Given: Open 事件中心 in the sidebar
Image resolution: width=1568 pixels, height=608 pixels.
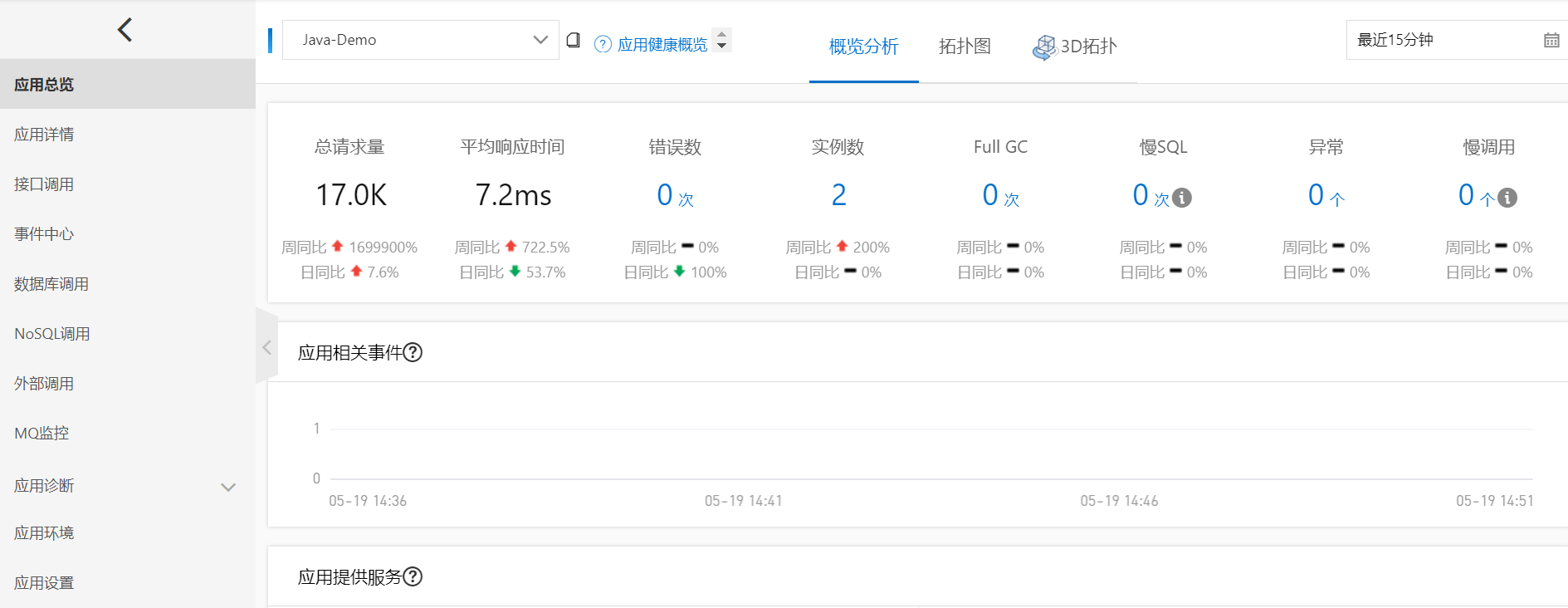Looking at the screenshot, I should point(128,233).
